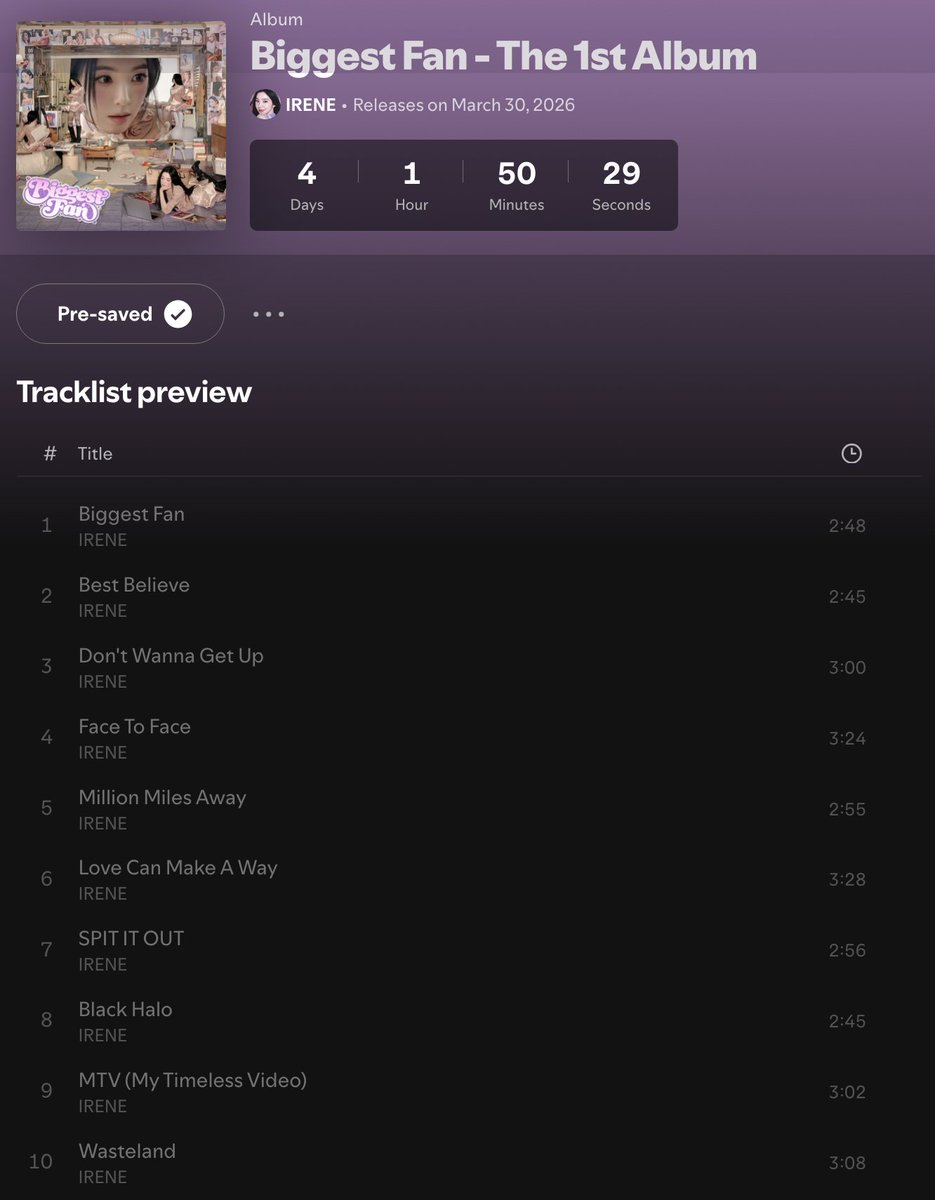Click the 2:56 duration value
This screenshot has height=1200, width=935.
(x=847, y=951)
